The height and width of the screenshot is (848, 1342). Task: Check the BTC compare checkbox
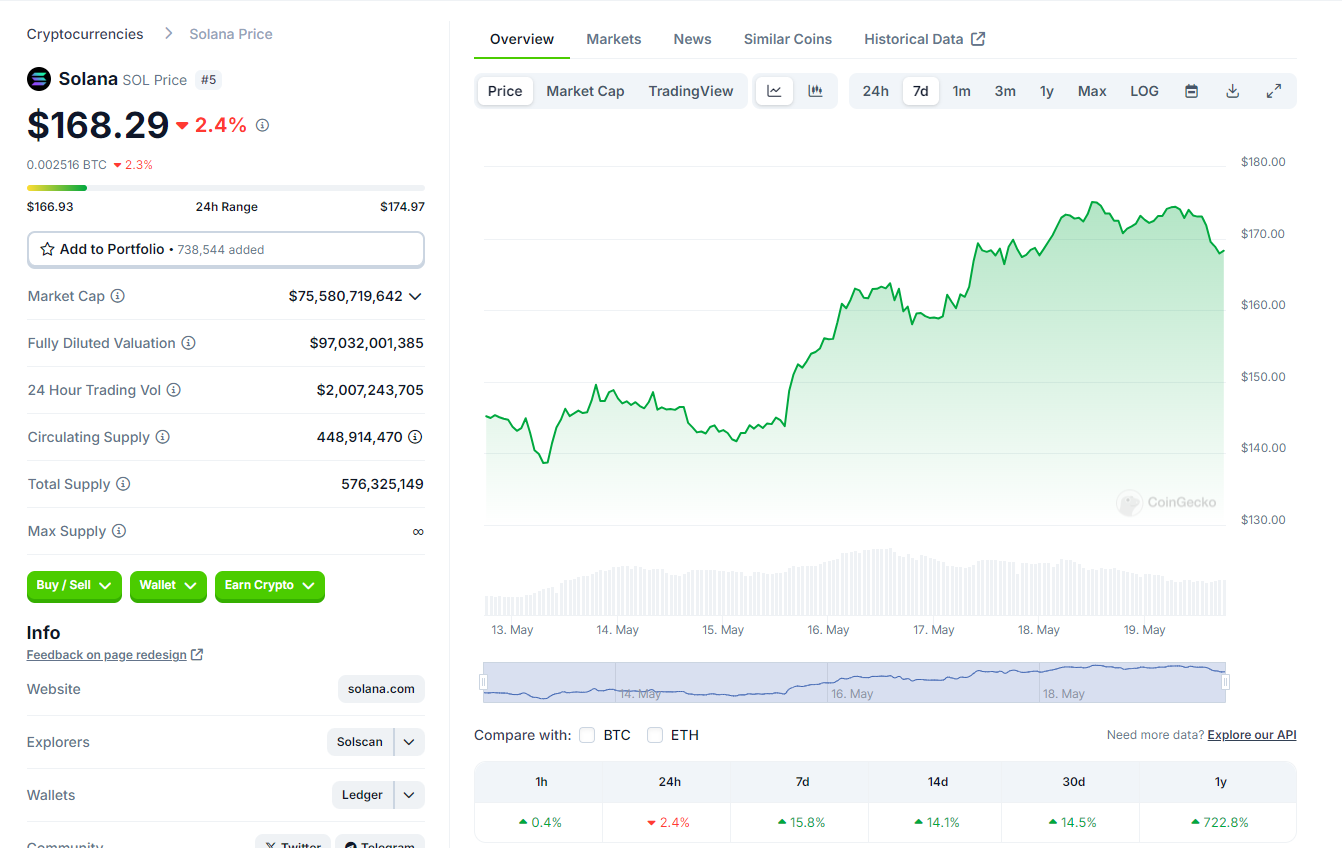click(587, 735)
